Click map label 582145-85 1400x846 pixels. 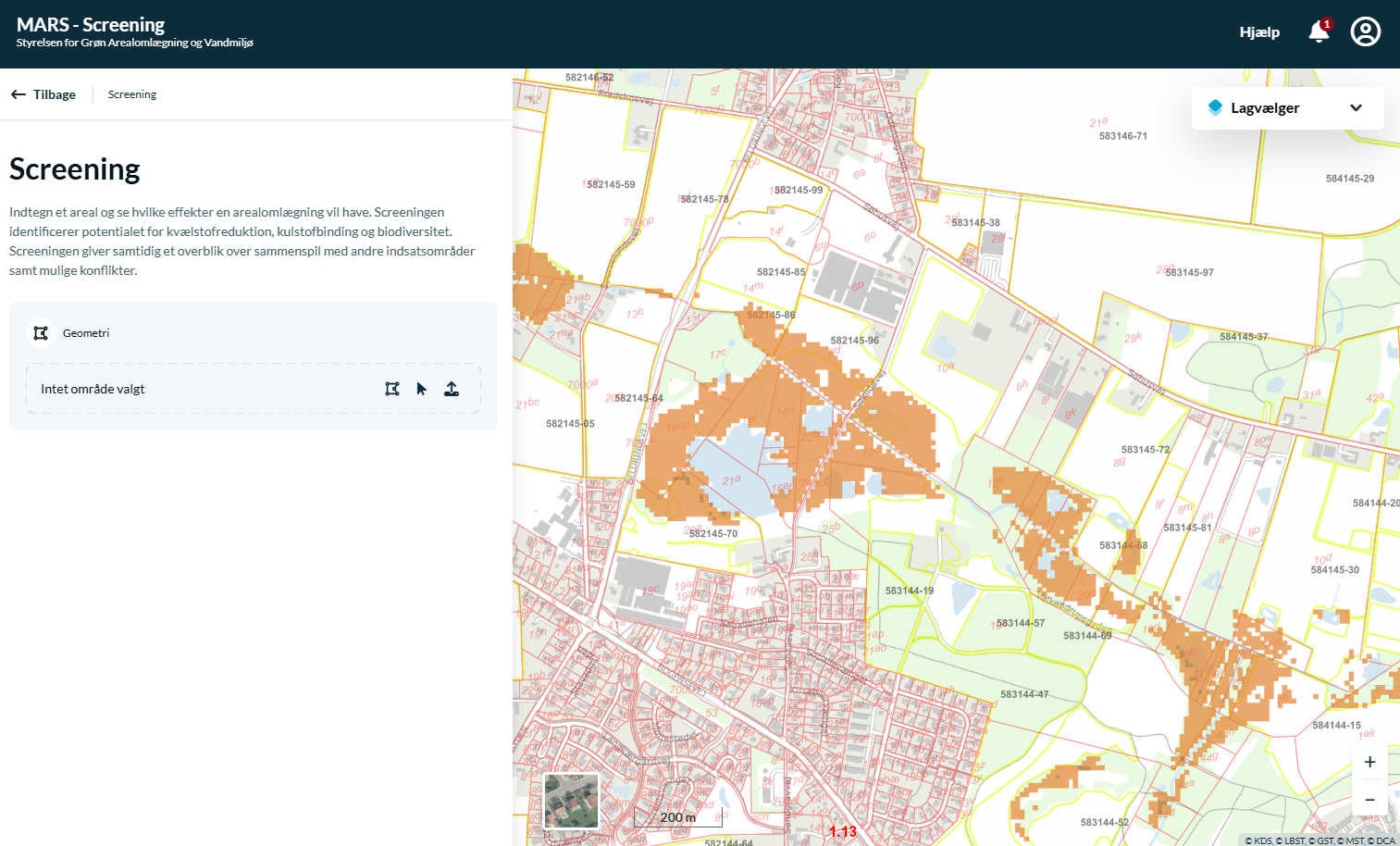point(781,272)
